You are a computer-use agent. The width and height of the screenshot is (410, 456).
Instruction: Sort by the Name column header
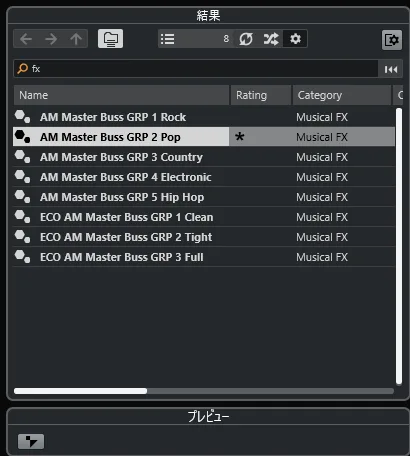(121, 95)
